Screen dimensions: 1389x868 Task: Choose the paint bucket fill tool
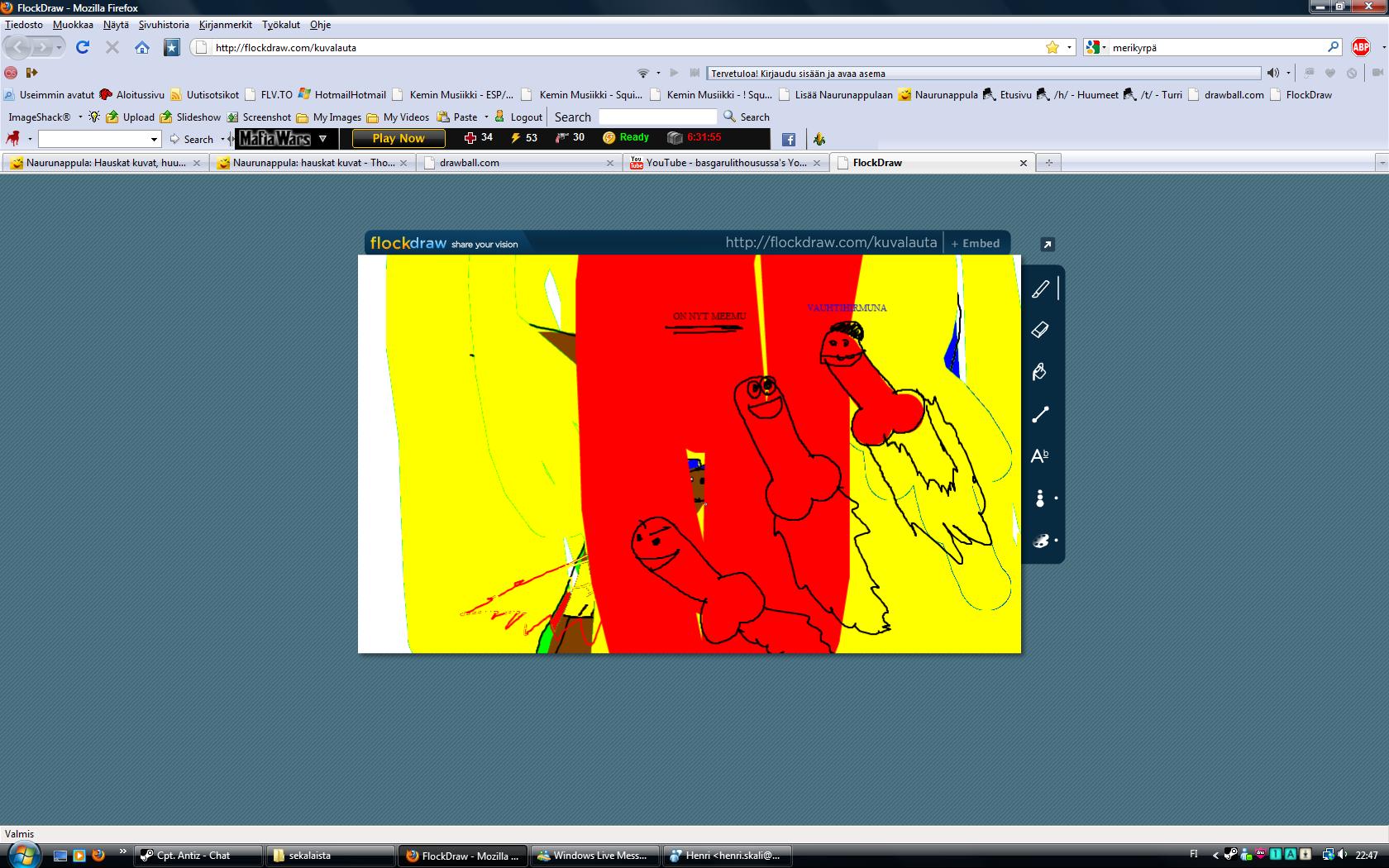tap(1040, 372)
